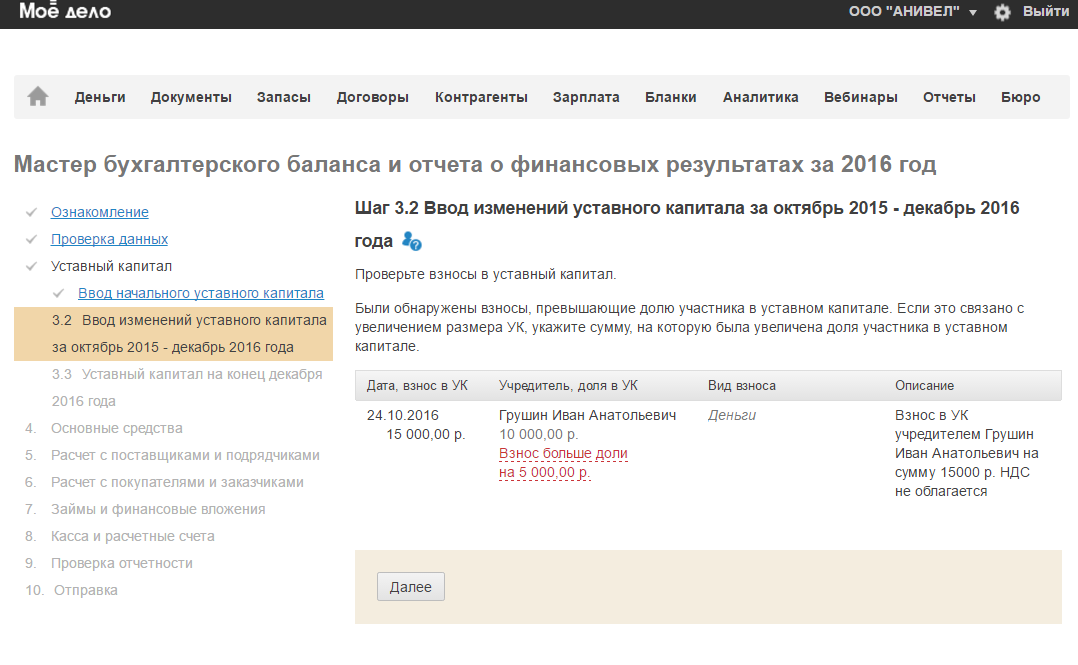Select step 8 Касса и расчетные счета
This screenshot has height=665, width=1078.
pyautogui.click(x=120, y=536)
